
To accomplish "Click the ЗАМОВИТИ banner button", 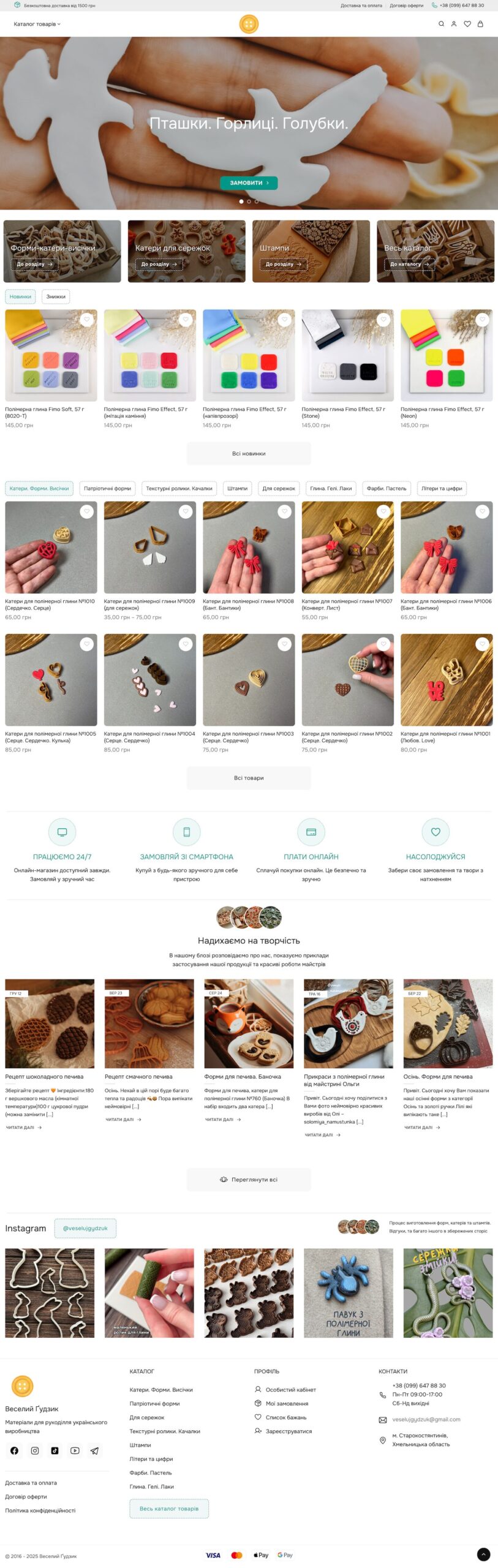I will click(249, 183).
